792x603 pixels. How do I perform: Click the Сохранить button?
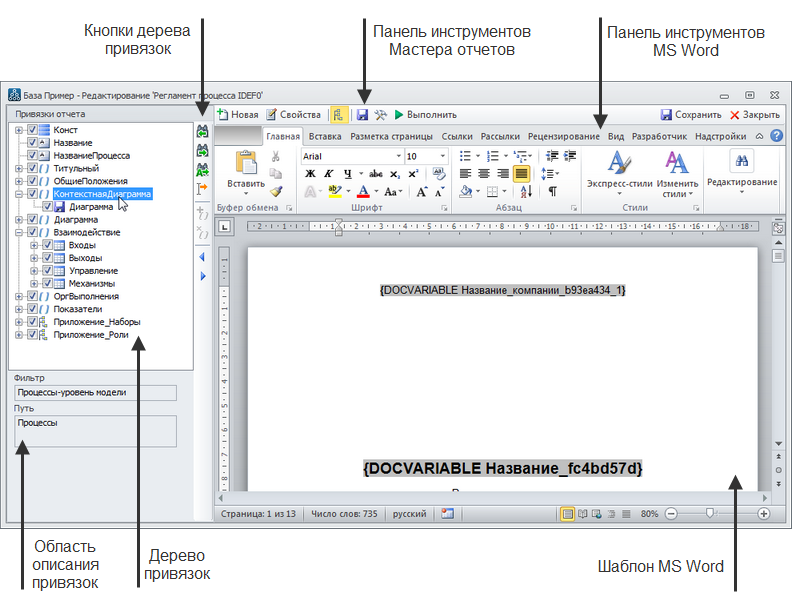[691, 115]
